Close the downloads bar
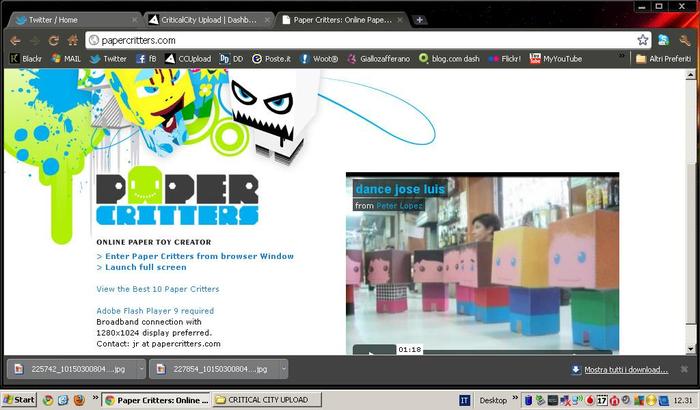 point(684,369)
